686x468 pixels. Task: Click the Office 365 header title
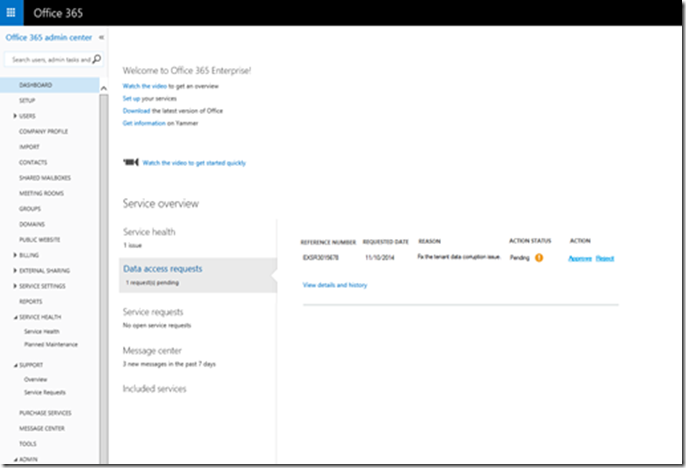tap(58, 13)
